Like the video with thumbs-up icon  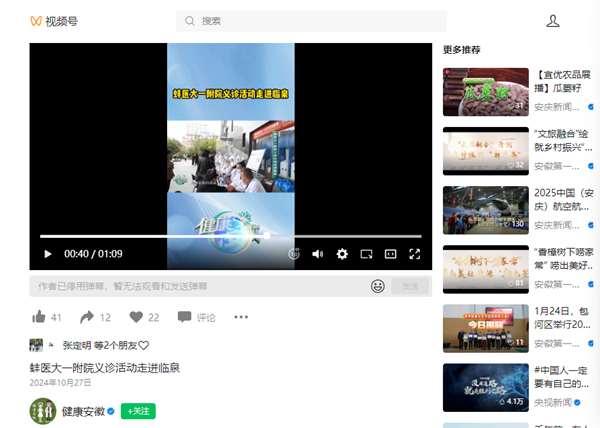(x=39, y=317)
